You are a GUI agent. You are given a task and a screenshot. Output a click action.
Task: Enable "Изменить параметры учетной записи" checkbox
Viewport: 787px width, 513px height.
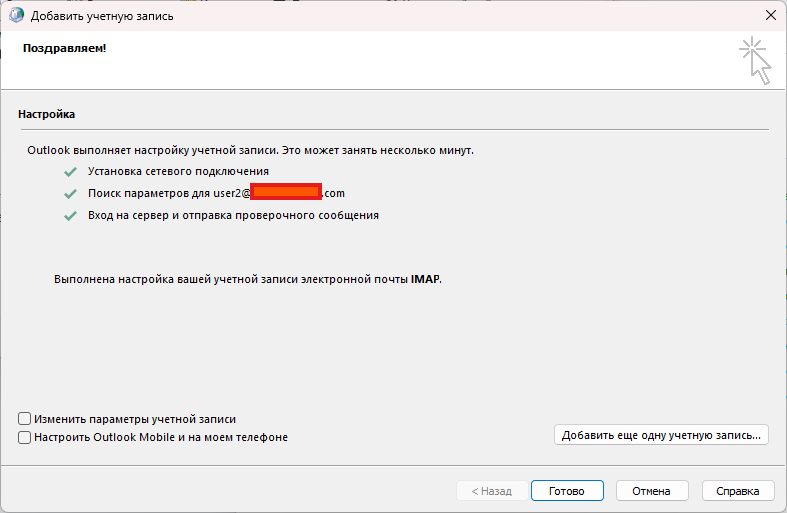(x=24, y=419)
